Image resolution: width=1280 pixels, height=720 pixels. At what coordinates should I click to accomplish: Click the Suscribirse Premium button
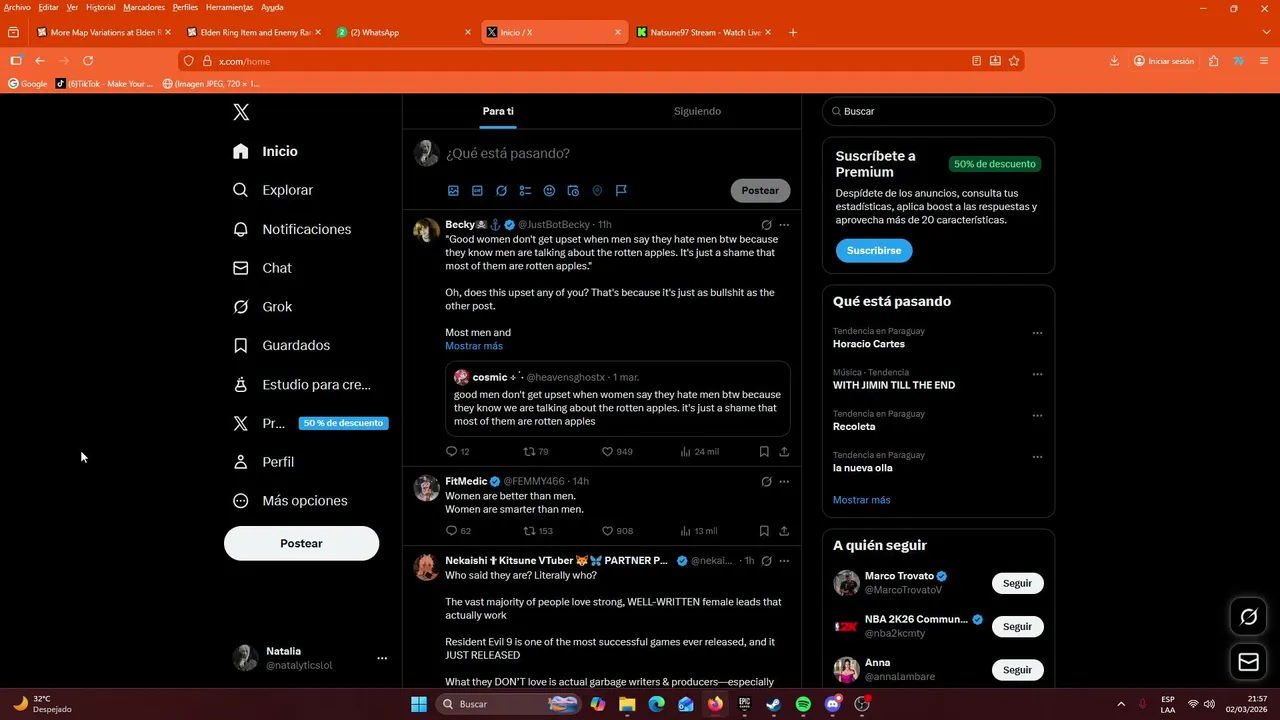click(x=874, y=250)
